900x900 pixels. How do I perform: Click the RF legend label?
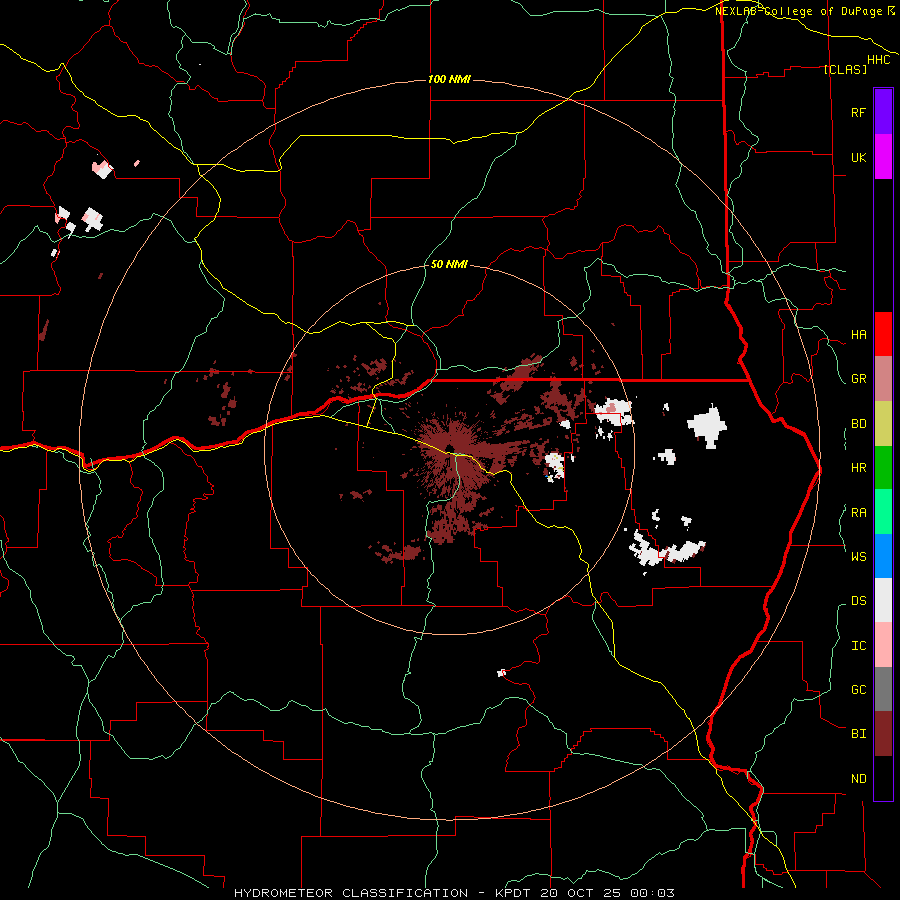[x=858, y=112]
